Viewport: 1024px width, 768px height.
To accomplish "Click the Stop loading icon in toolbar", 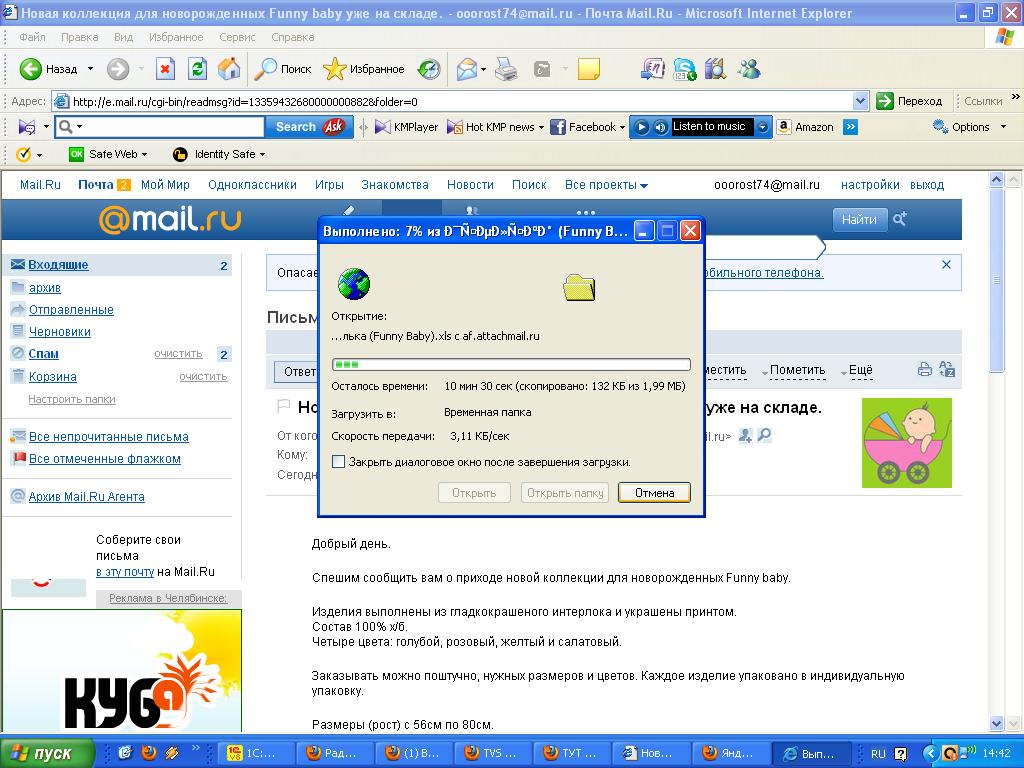I will coord(165,69).
